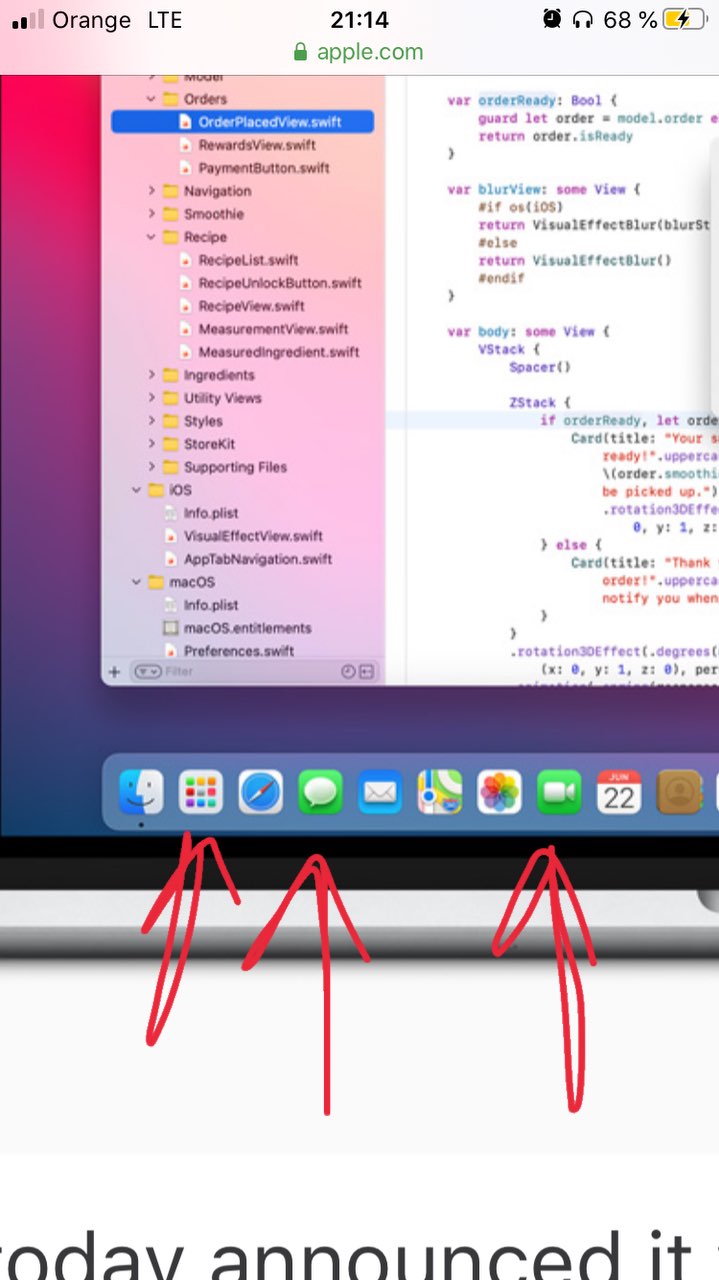Select OrderPlacedView.swift in the navigator

tap(242, 122)
